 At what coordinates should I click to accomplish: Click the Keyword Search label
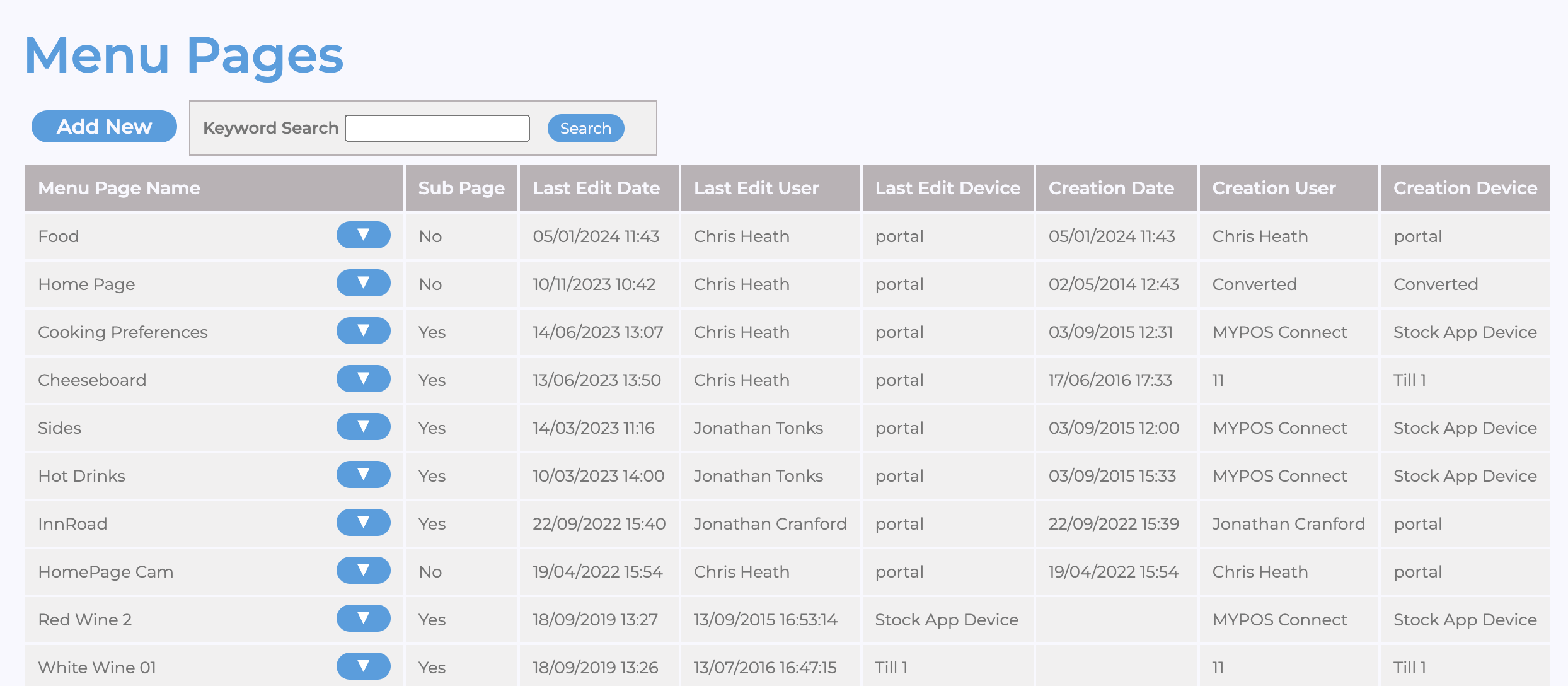coord(271,128)
